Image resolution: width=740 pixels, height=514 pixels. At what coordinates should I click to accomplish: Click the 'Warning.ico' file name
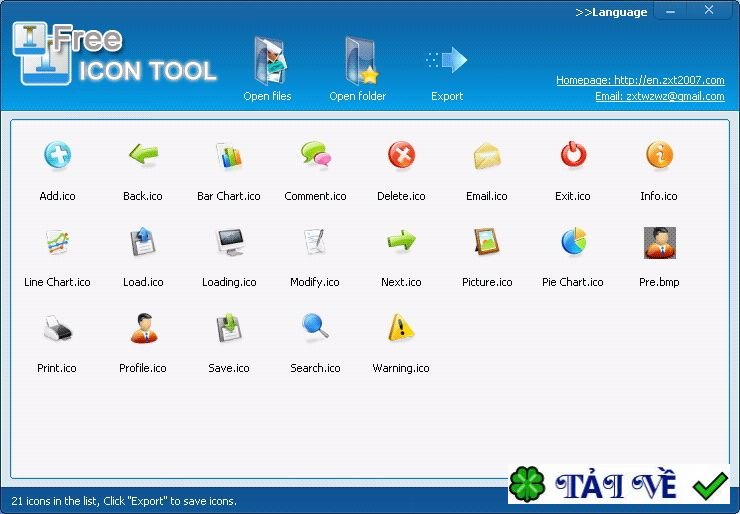click(401, 368)
